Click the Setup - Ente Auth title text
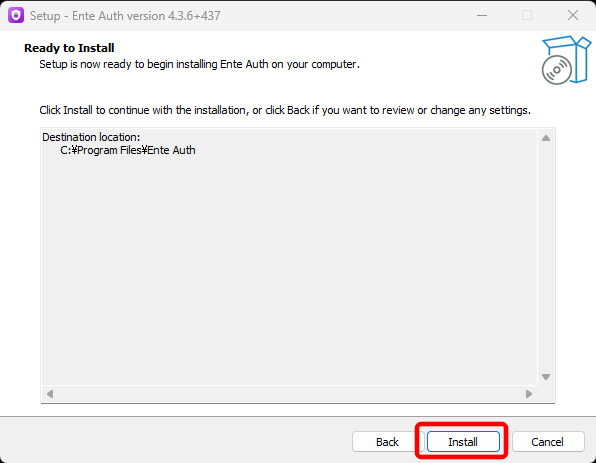 (125, 16)
